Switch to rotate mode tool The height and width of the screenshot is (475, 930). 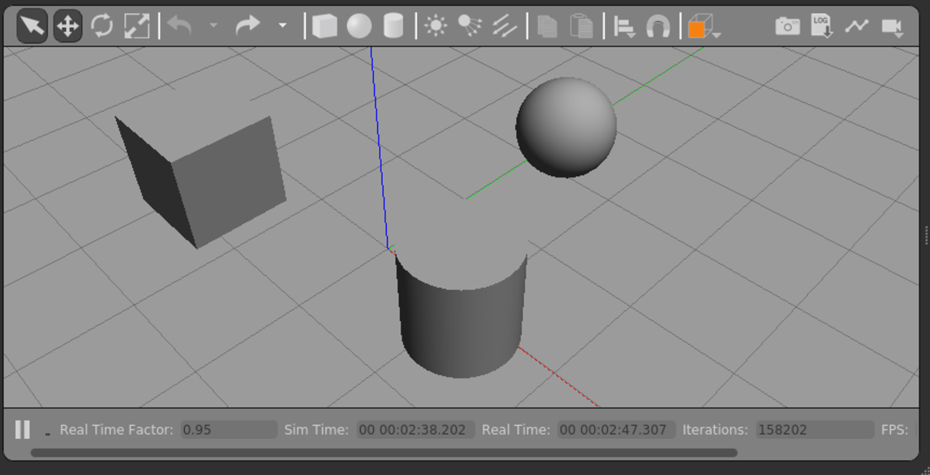coord(102,26)
